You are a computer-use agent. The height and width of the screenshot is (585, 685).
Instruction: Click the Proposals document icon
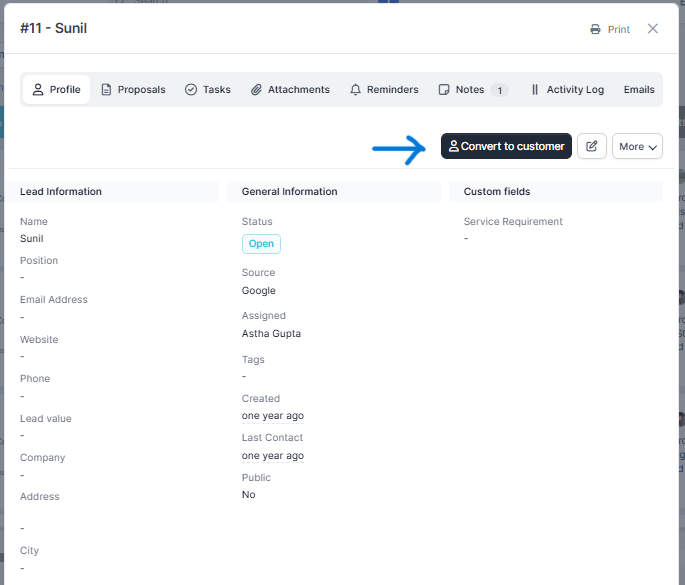tap(106, 90)
